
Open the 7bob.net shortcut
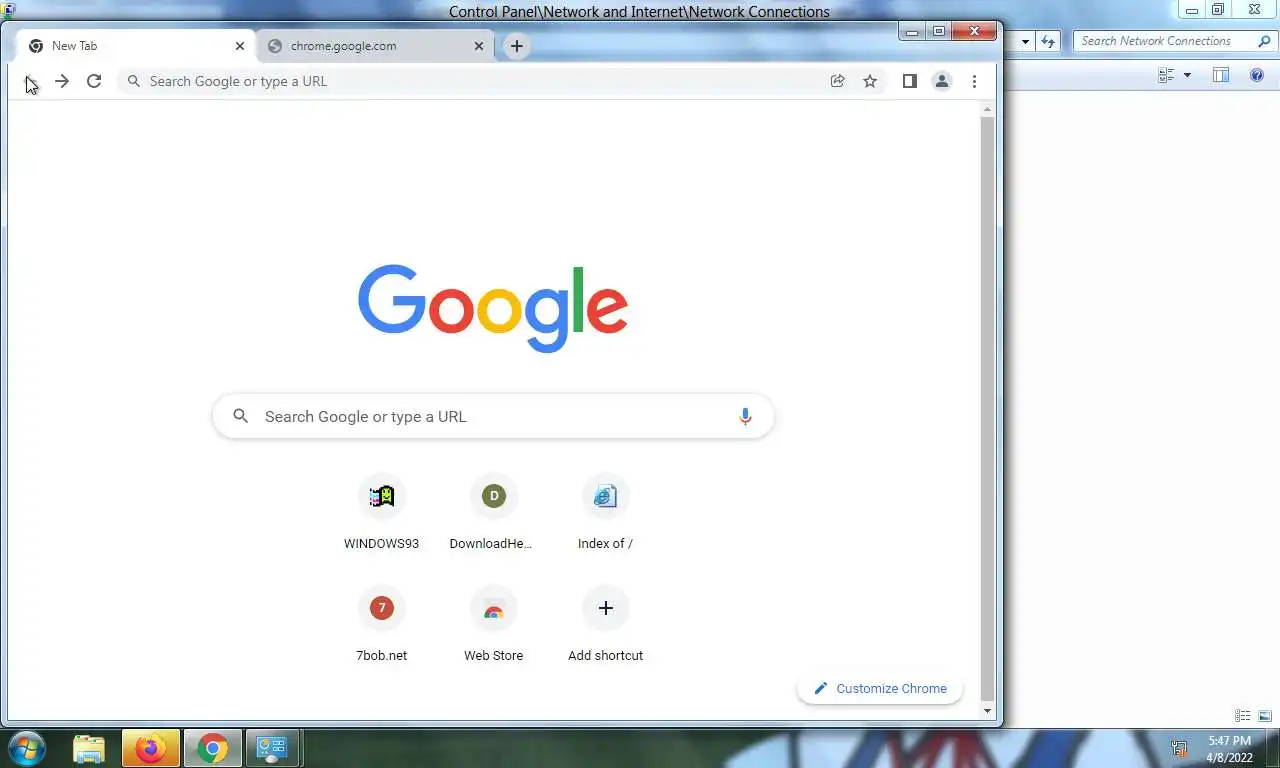click(x=381, y=625)
